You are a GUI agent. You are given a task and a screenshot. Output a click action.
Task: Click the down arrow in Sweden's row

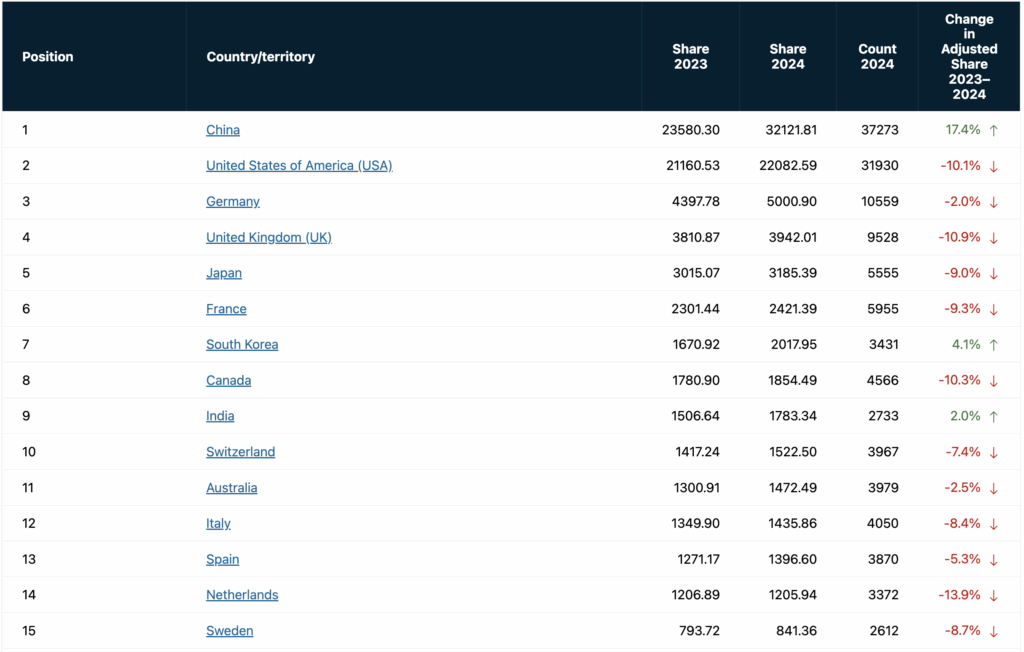pos(993,632)
